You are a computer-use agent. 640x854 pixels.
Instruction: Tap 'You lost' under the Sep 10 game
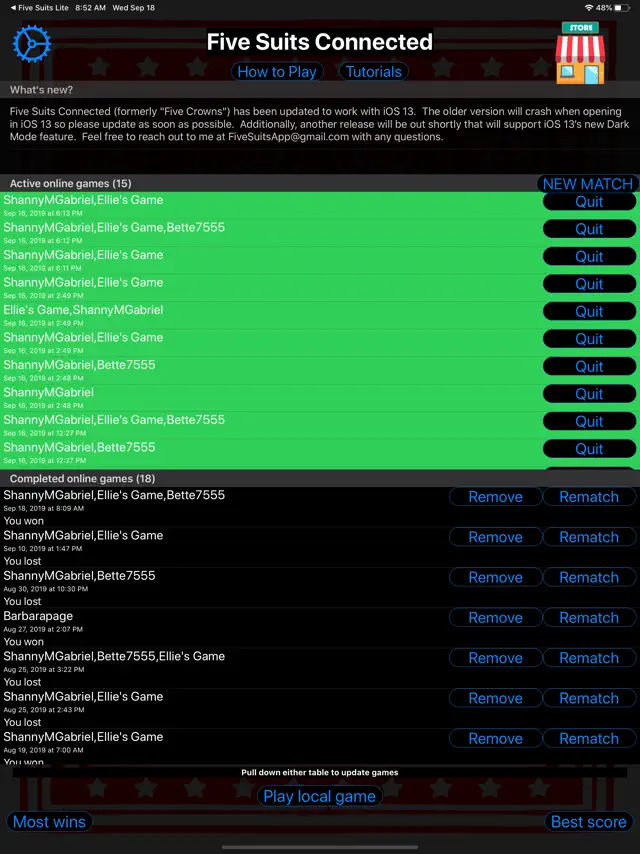tap(22, 561)
